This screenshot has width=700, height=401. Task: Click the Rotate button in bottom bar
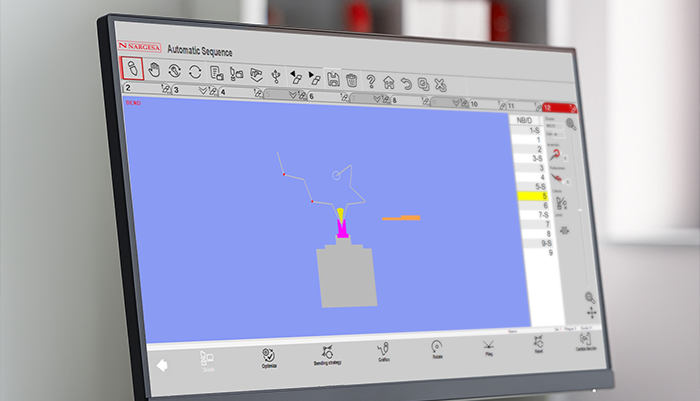(x=436, y=351)
